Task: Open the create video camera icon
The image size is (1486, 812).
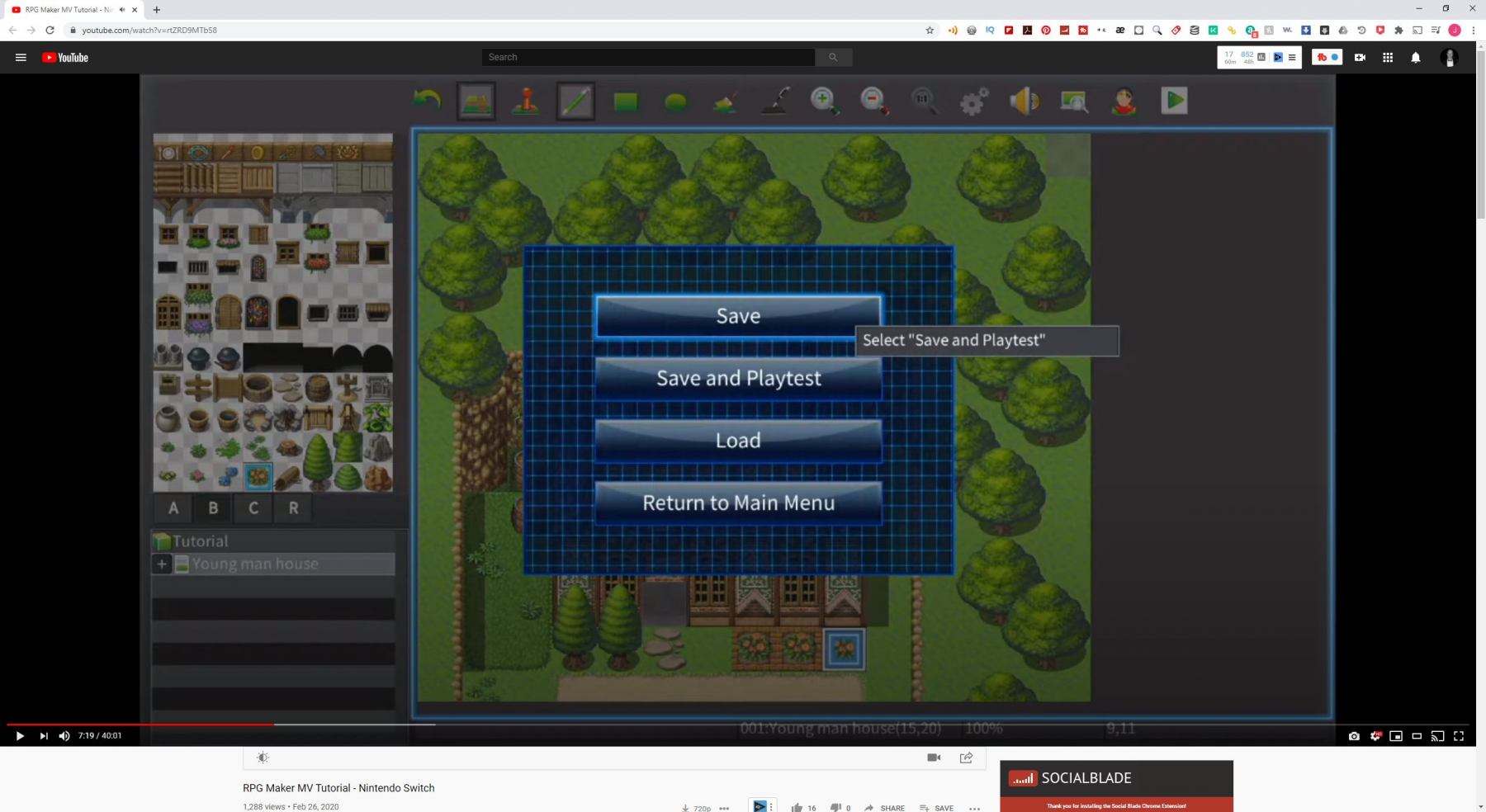Action: coord(1360,58)
